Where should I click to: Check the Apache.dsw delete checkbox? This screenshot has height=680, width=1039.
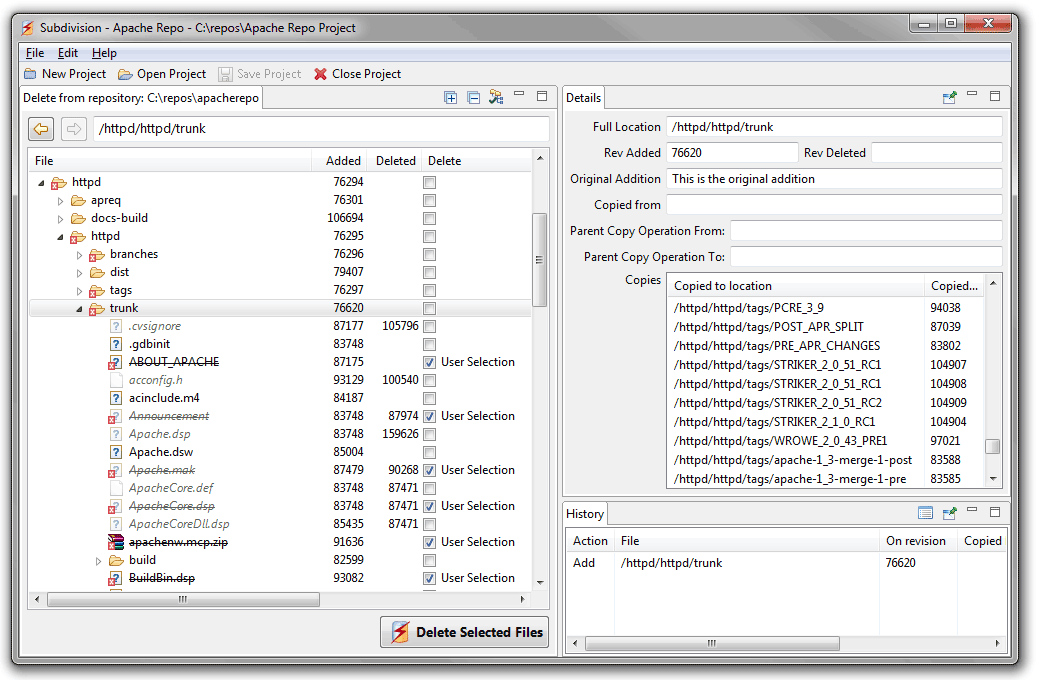click(x=429, y=453)
